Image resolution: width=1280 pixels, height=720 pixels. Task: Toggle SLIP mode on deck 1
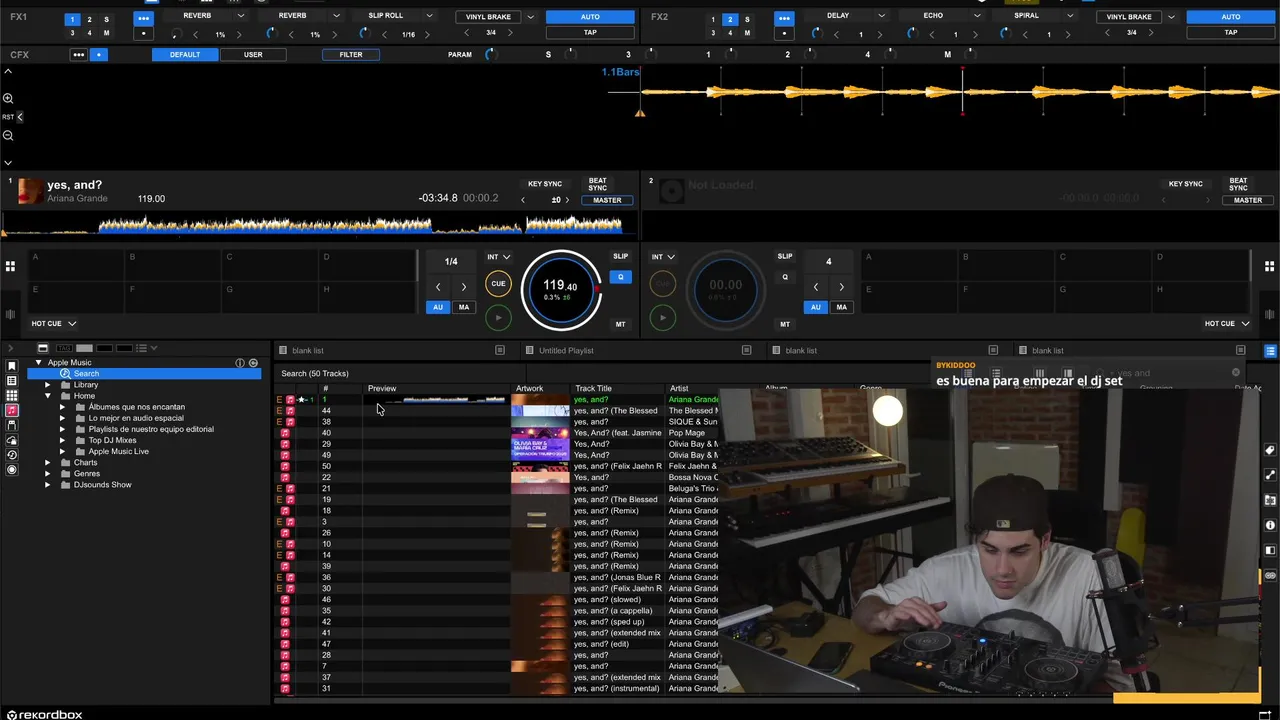pyautogui.click(x=620, y=257)
